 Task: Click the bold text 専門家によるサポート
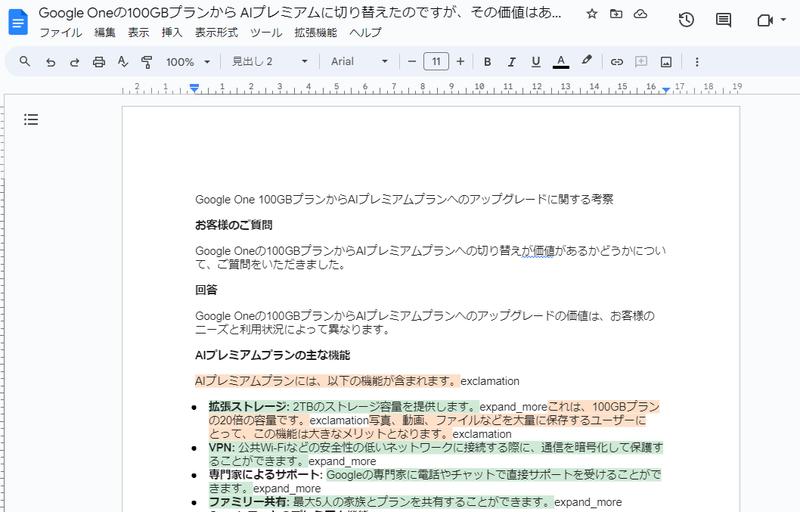coord(264,475)
